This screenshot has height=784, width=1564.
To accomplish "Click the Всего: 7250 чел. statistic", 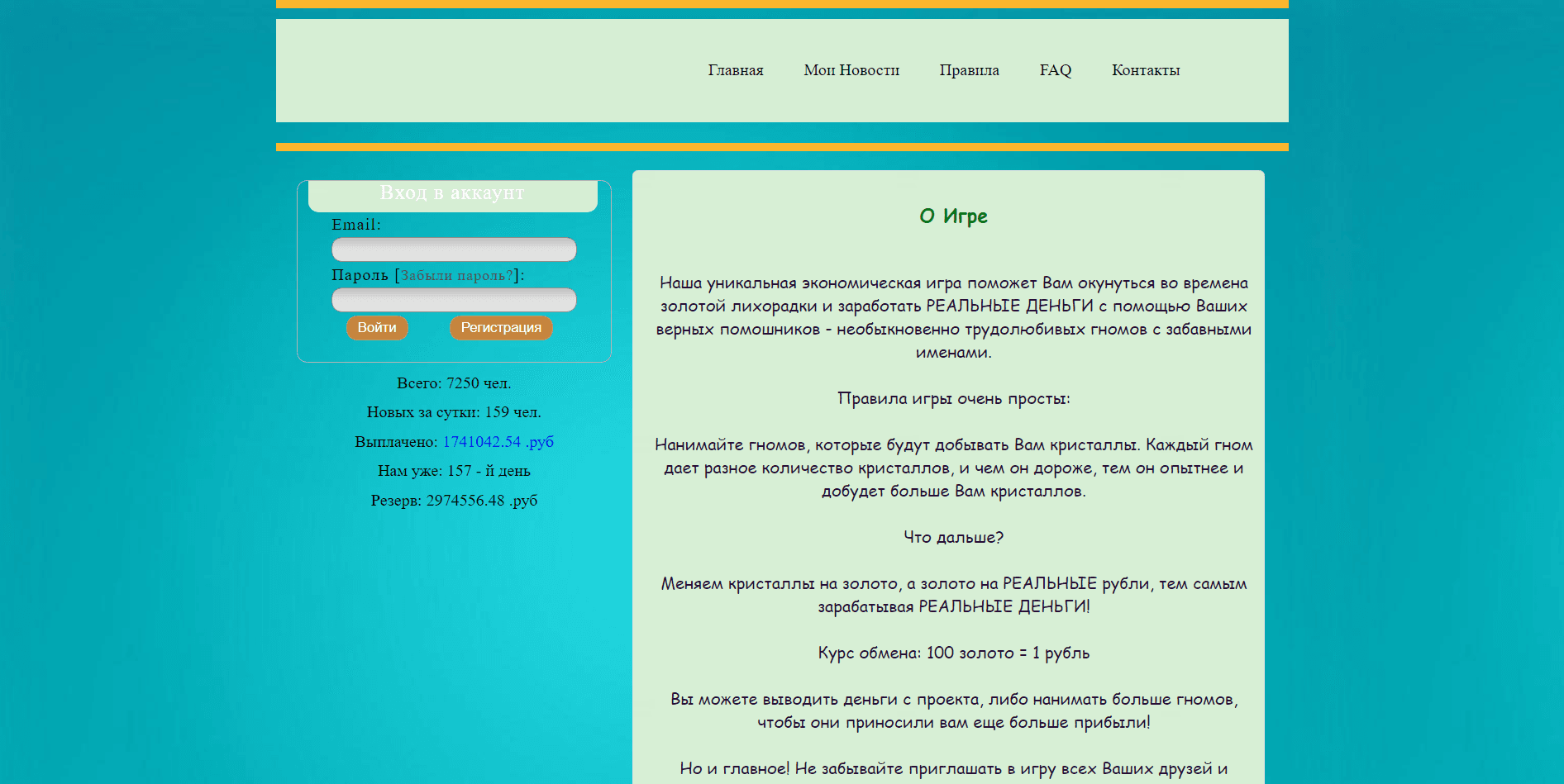I will tap(453, 382).
